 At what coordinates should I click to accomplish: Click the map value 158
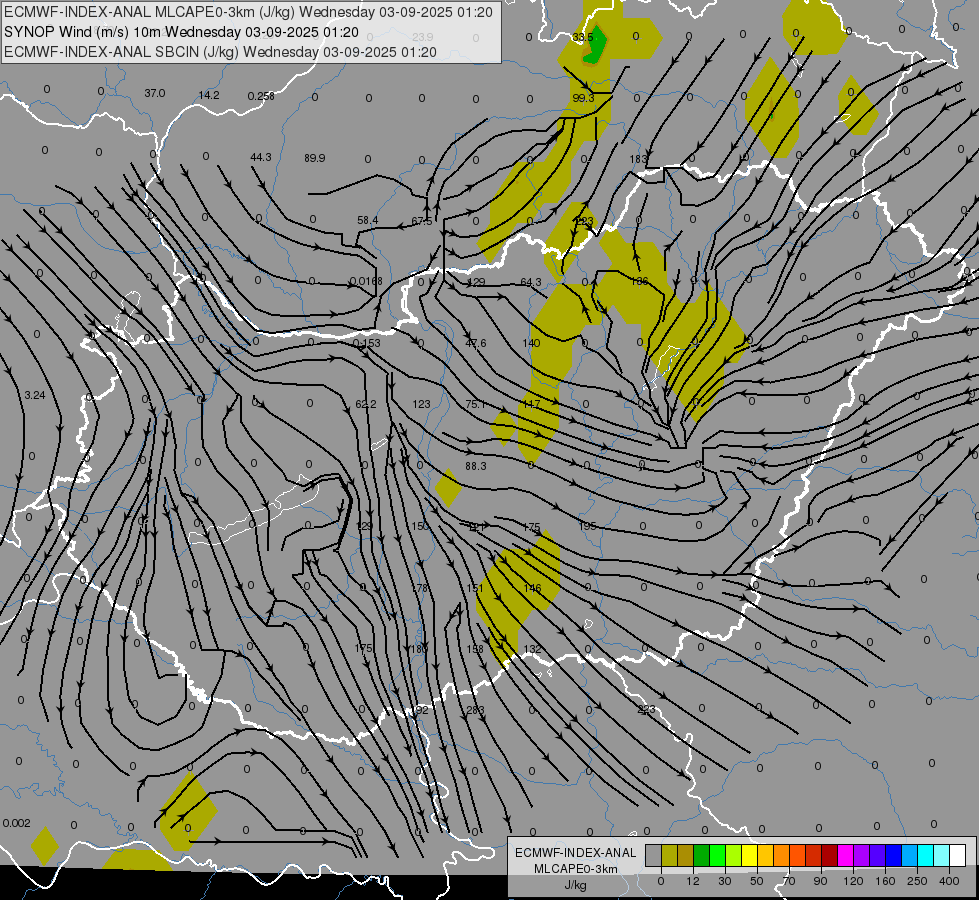pyautogui.click(x=475, y=649)
